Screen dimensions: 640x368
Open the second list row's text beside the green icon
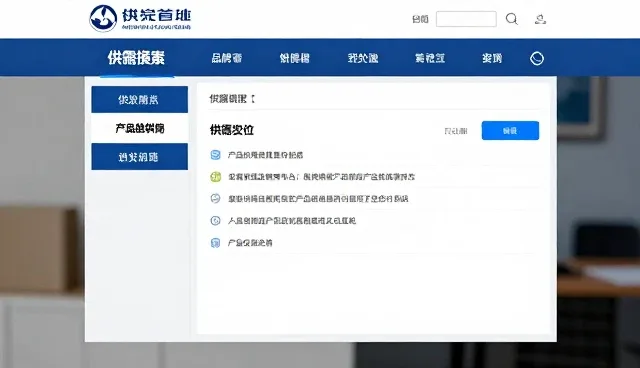point(321,177)
